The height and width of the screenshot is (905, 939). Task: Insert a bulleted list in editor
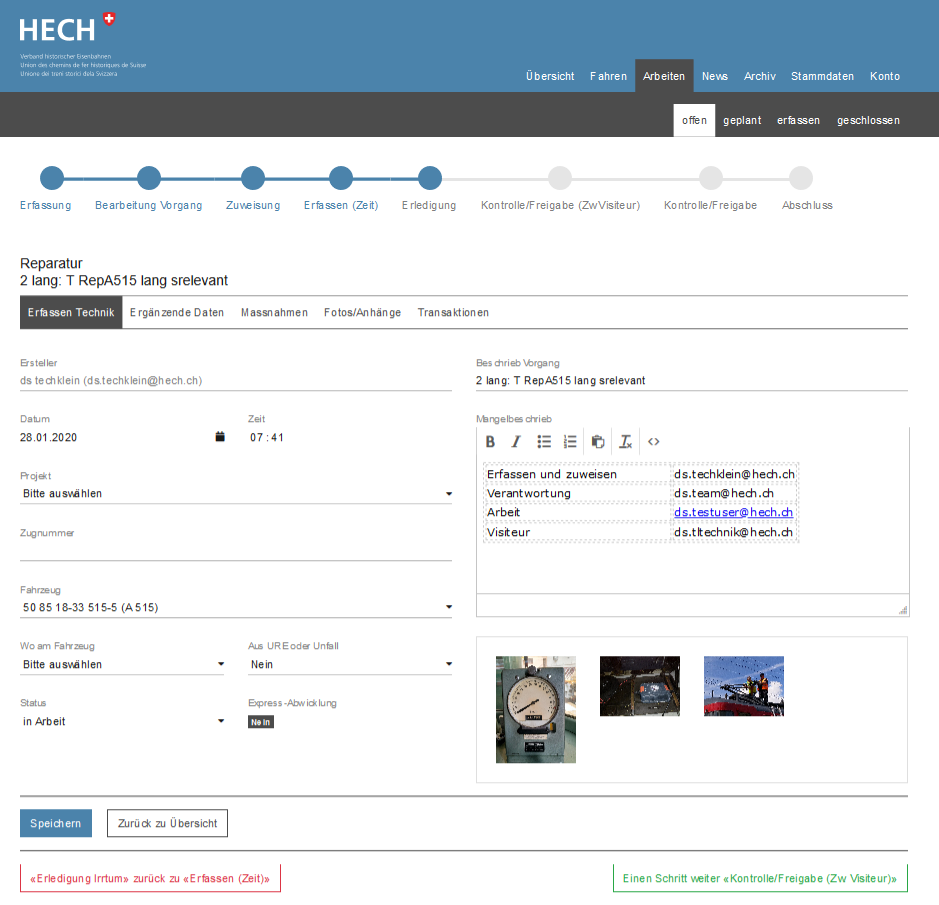coord(544,441)
